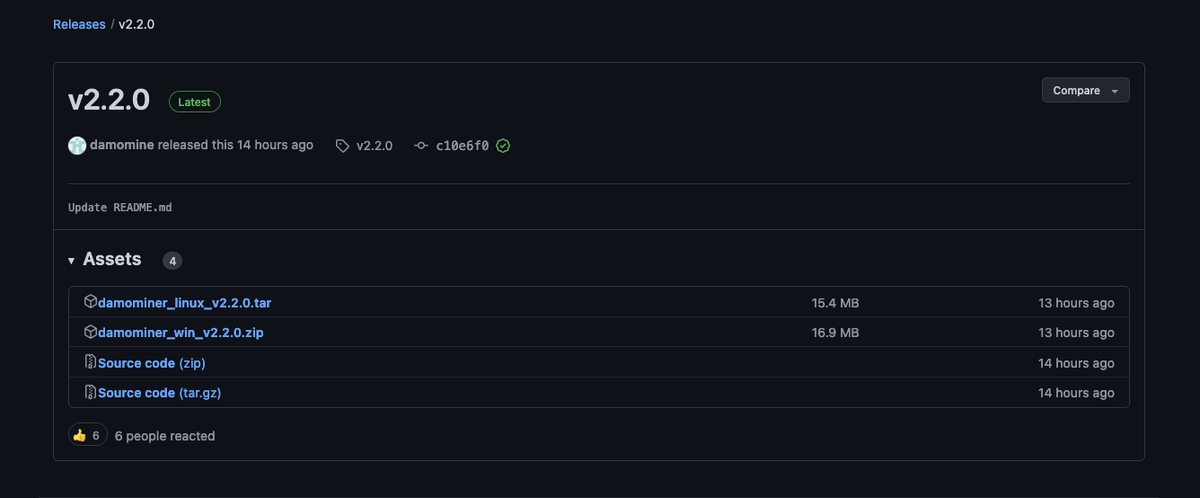Click the green verified checkmark icon
The image size is (1200, 498).
click(x=503, y=146)
